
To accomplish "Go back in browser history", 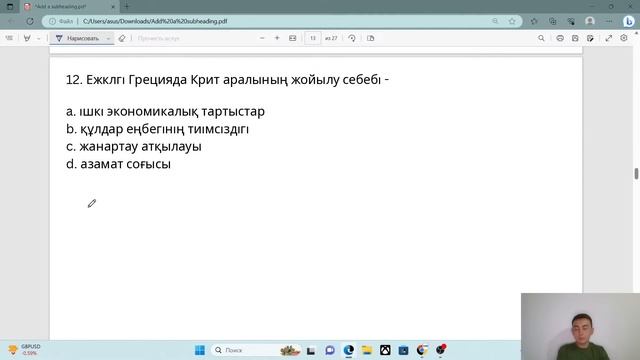I will pyautogui.click(x=11, y=21).
